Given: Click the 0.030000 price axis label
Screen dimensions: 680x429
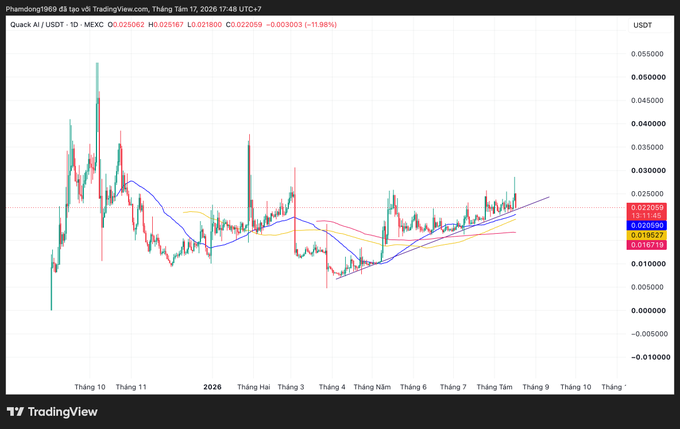Looking at the screenshot, I should pyautogui.click(x=648, y=171).
